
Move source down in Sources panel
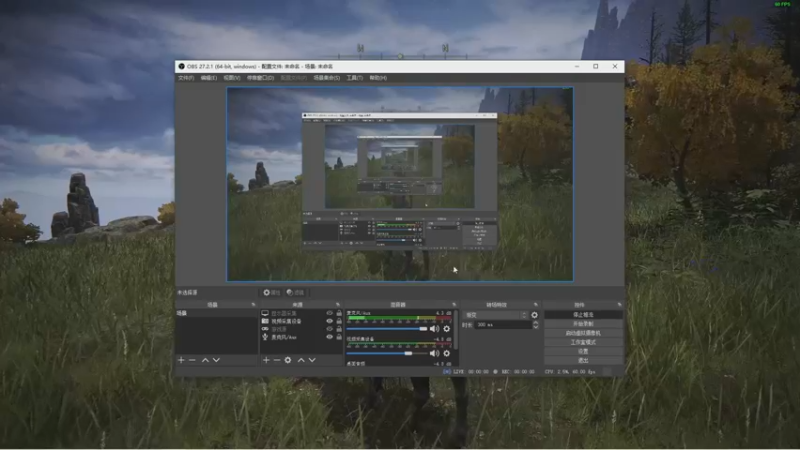pyautogui.click(x=312, y=360)
